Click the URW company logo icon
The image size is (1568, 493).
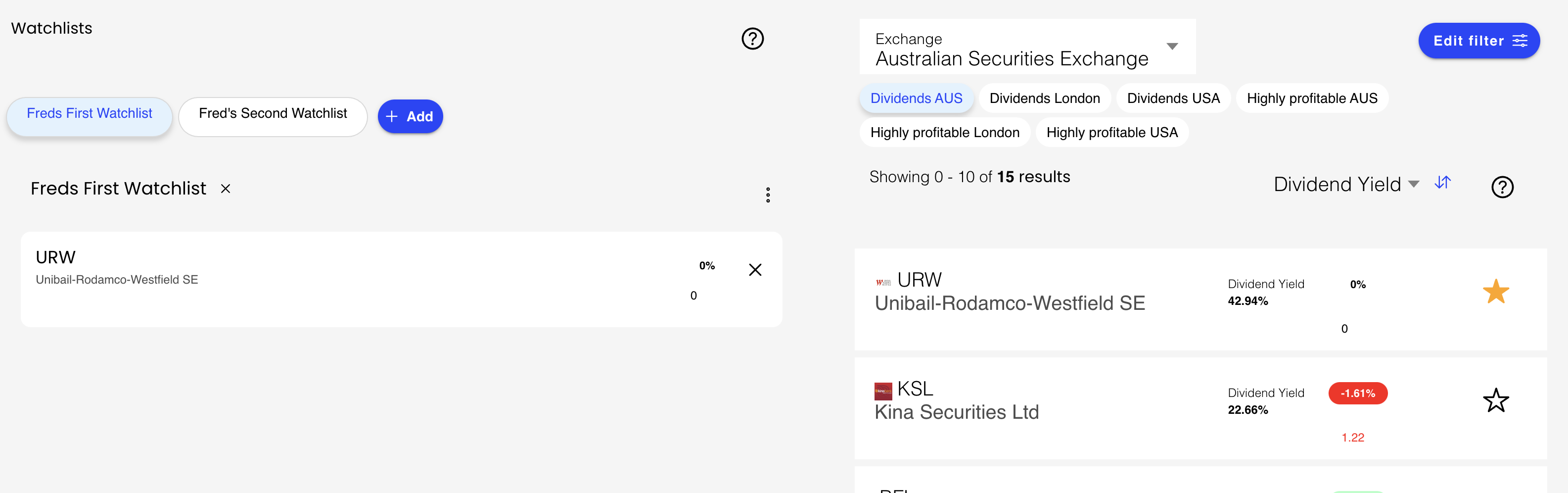click(x=882, y=282)
